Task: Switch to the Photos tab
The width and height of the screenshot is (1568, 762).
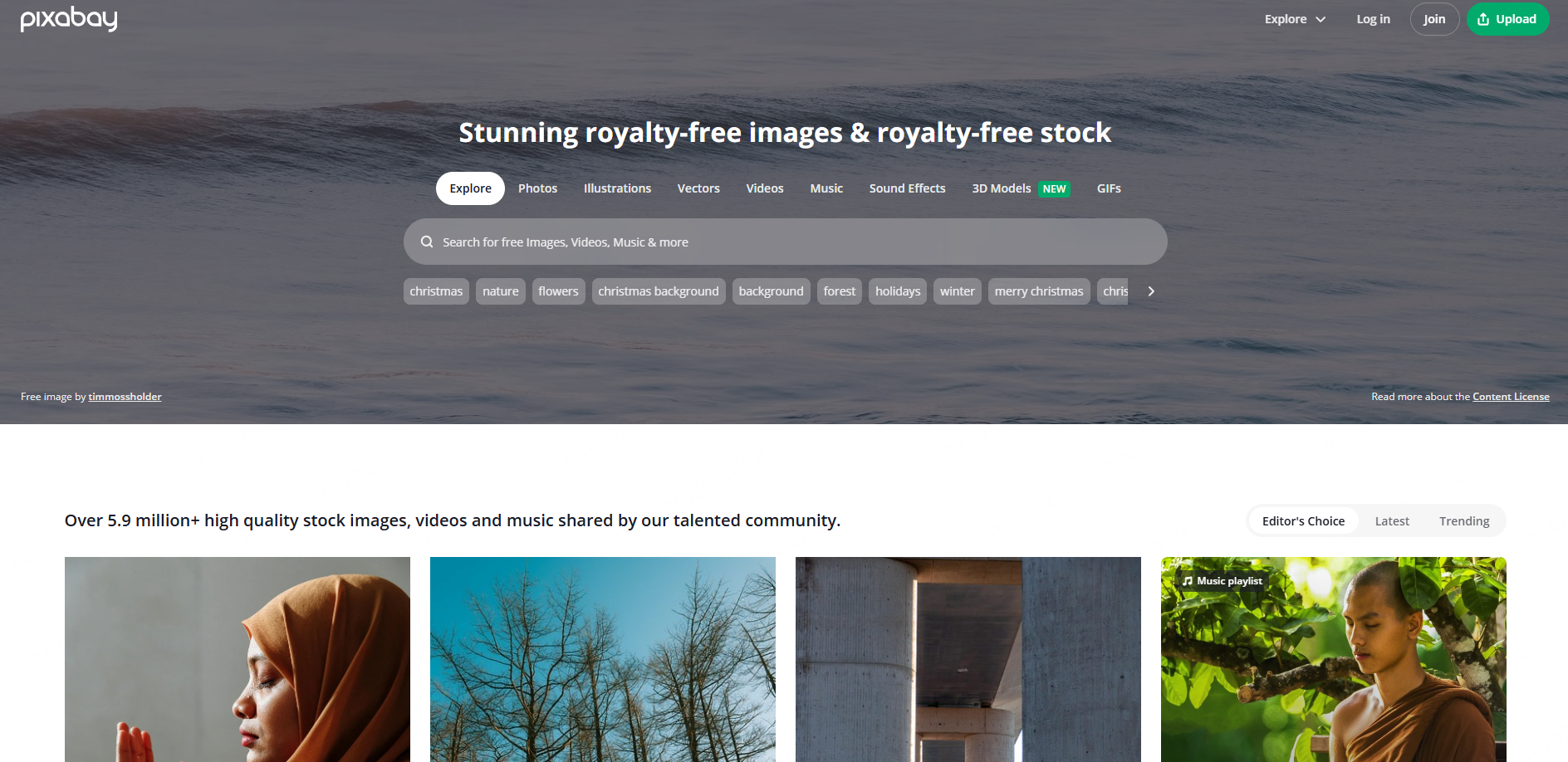Action: tap(537, 188)
